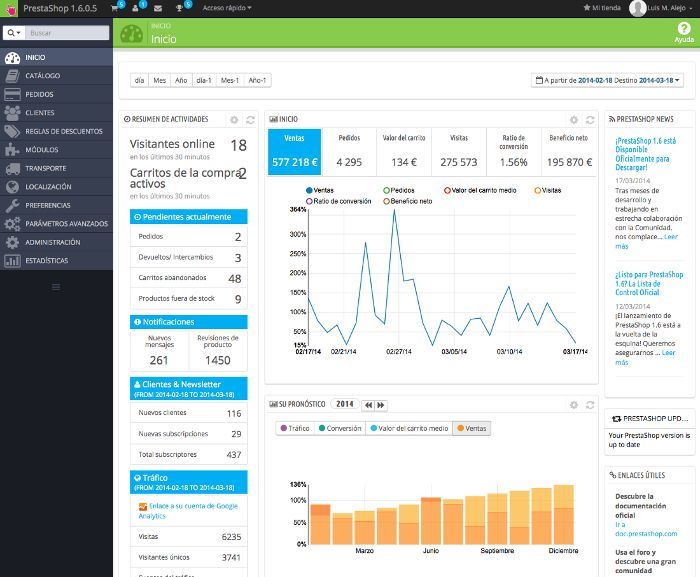Open the trophy notifications icon in top bar
700x577 pixels.
point(179,8)
